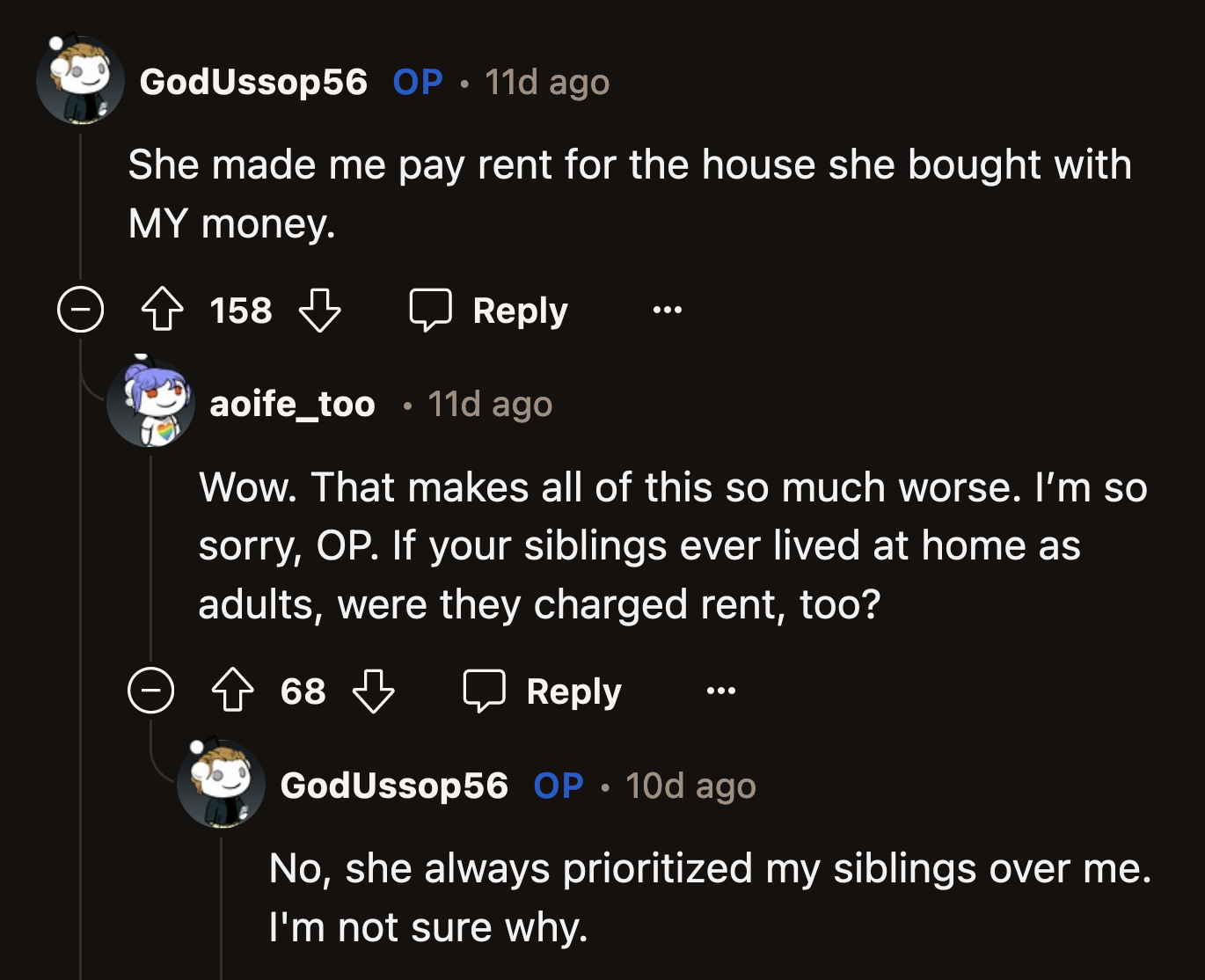Open GodUssop56's profile via username

pos(256,83)
